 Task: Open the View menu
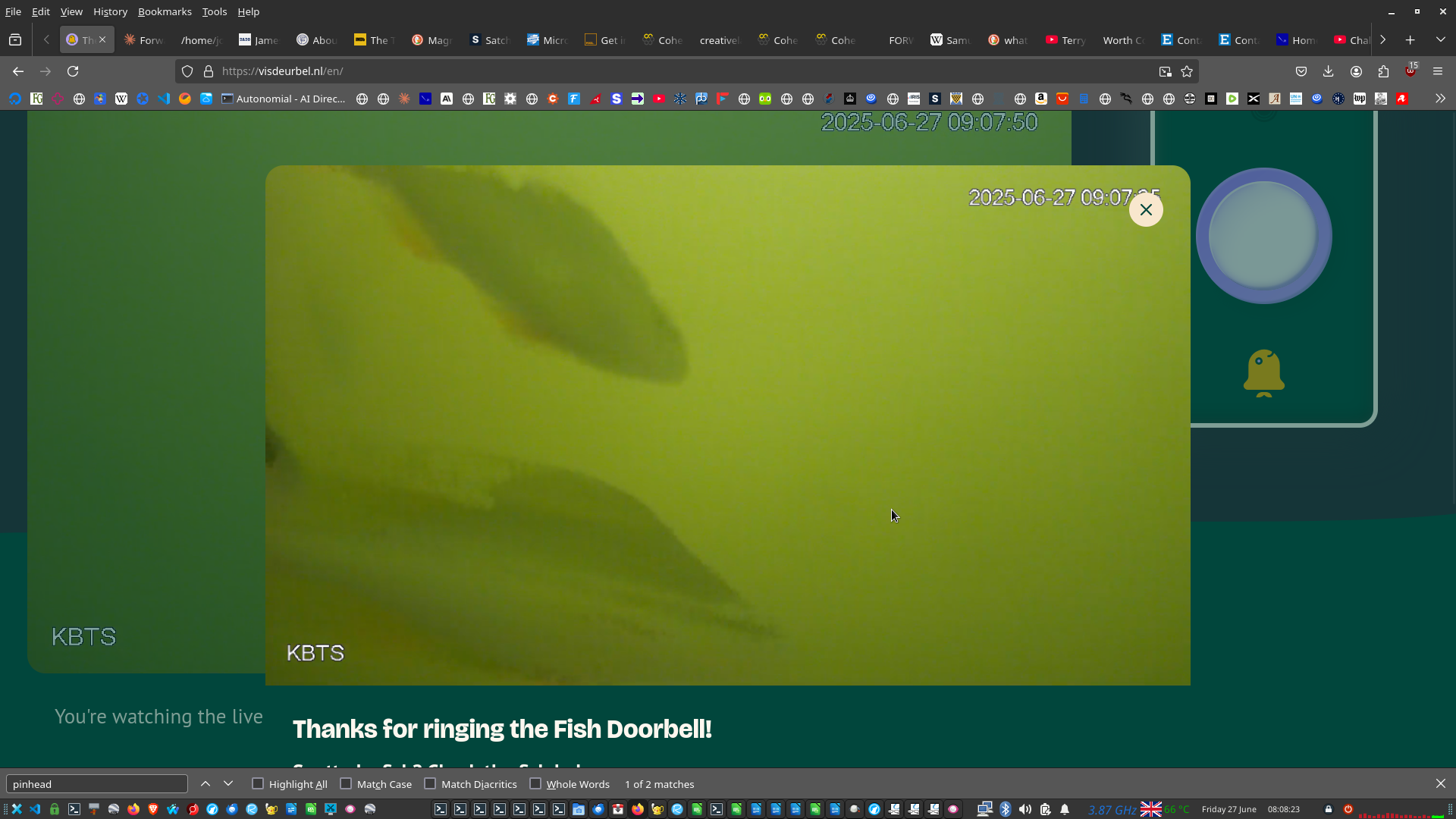click(x=71, y=11)
